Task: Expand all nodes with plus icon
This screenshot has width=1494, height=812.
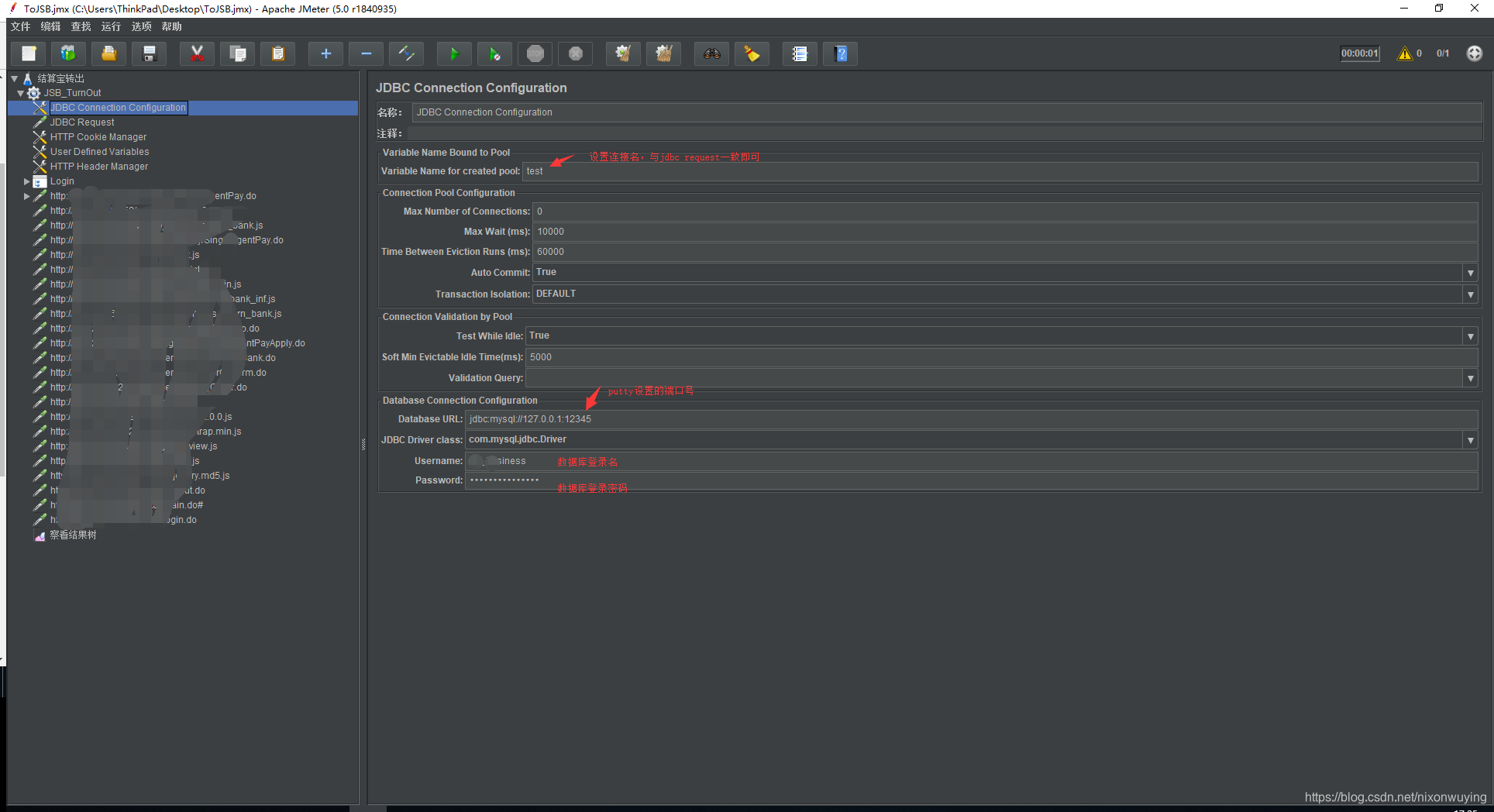Action: [x=325, y=53]
